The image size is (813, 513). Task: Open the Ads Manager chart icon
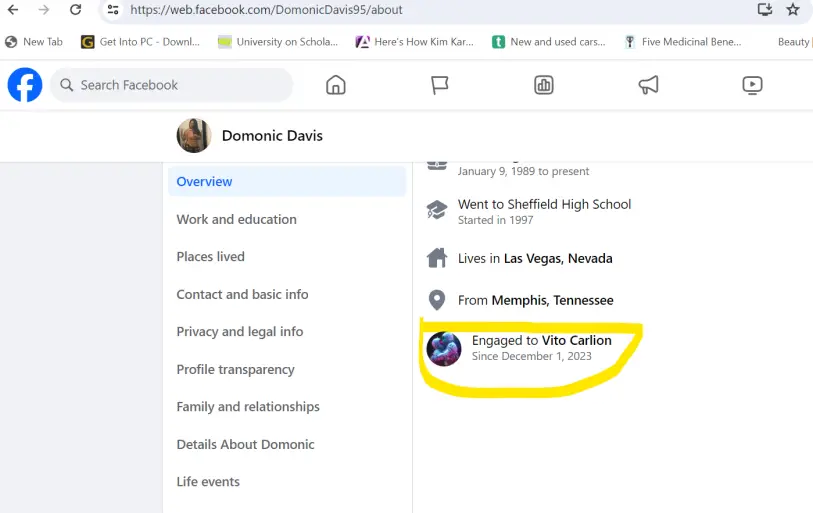point(544,85)
